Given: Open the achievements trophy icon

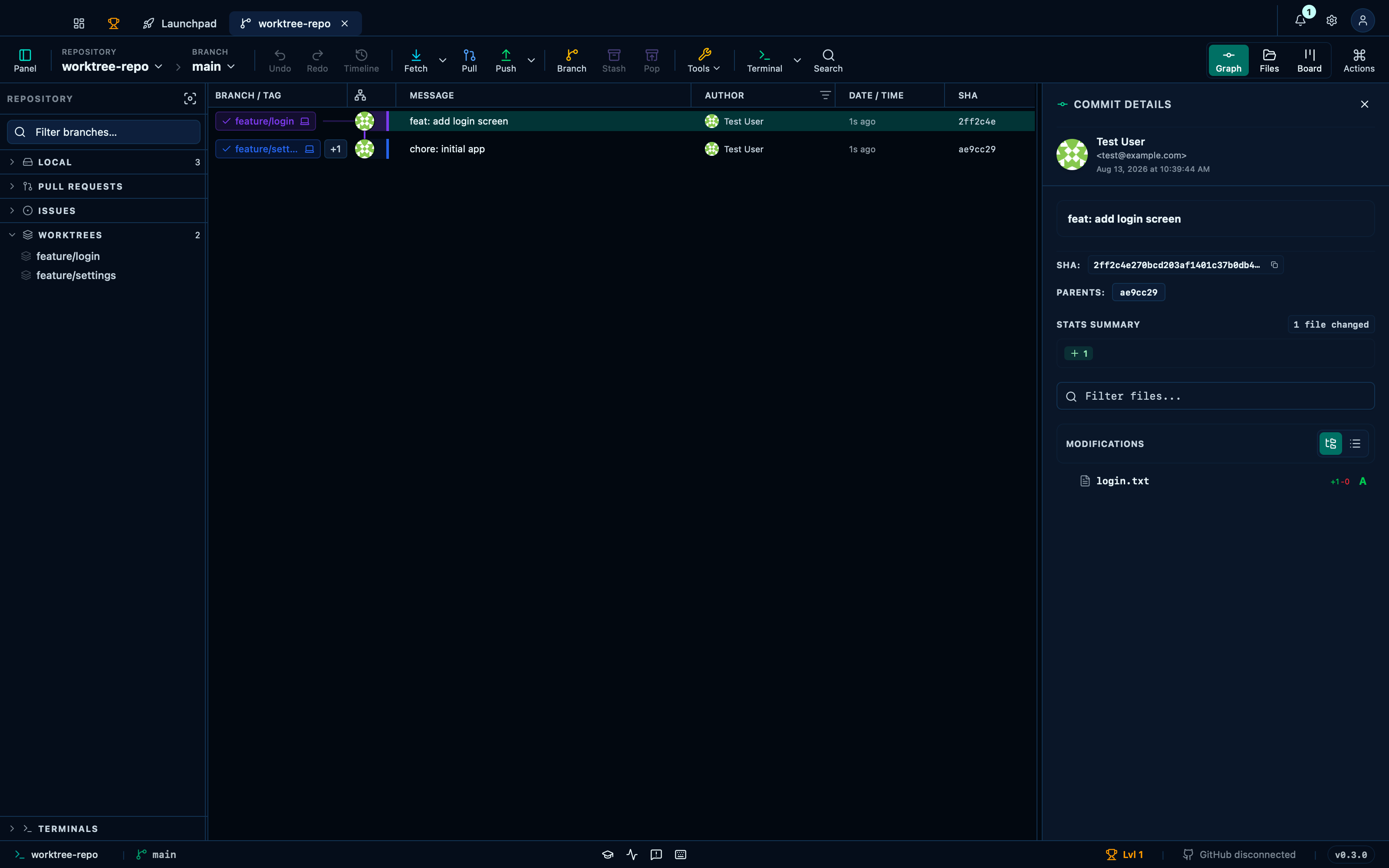Looking at the screenshot, I should [114, 23].
